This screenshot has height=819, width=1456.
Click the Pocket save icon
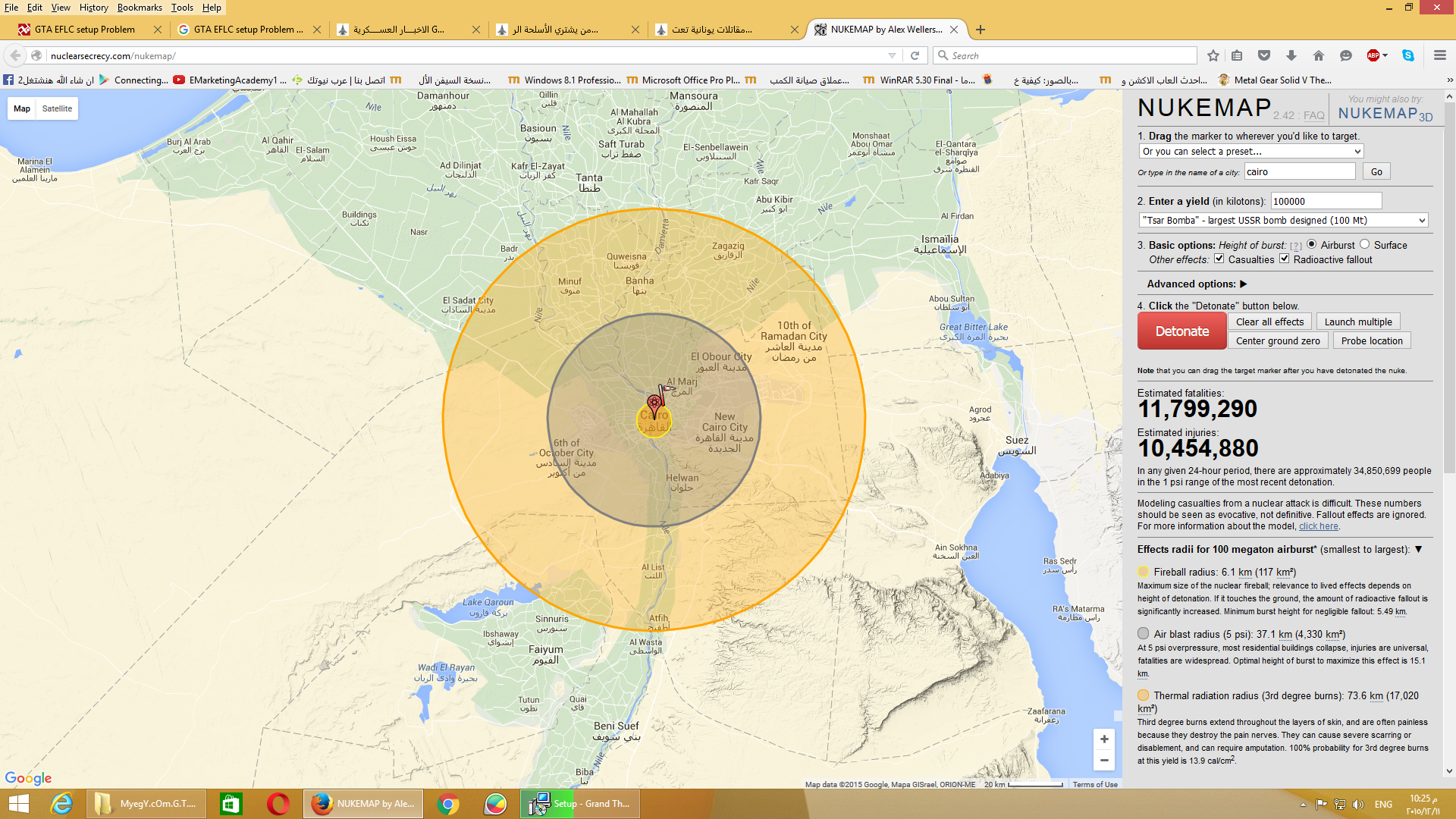1264,55
